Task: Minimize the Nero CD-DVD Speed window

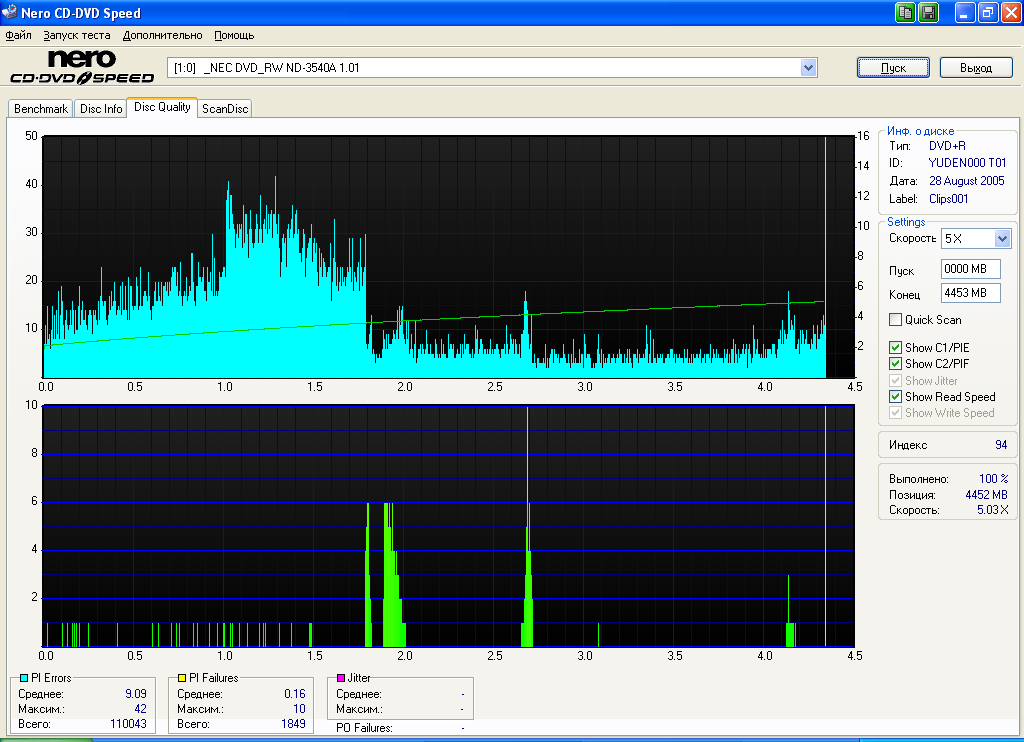Action: (964, 13)
